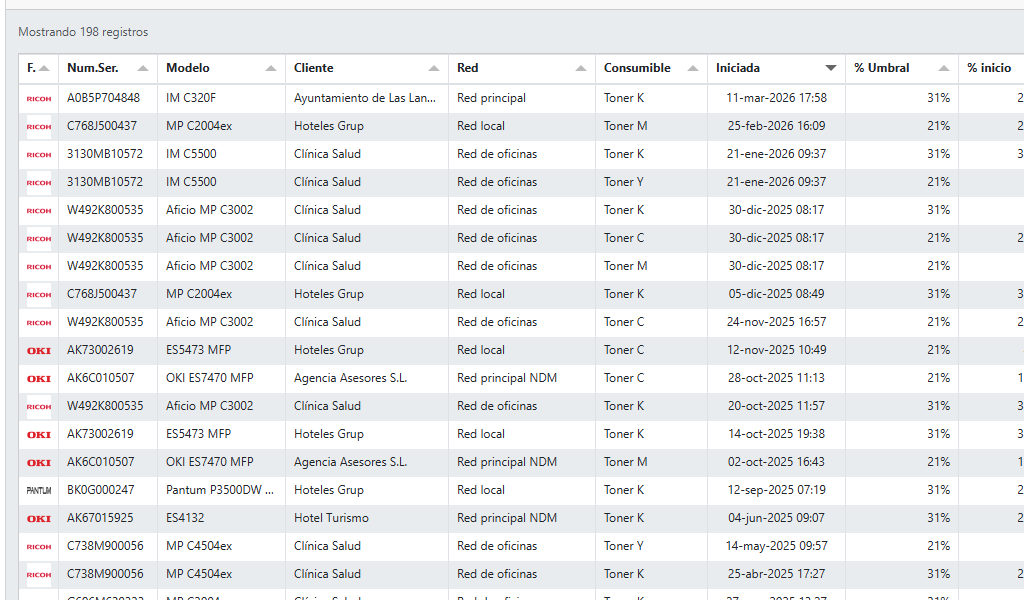Click the % Umbral column sort arrow
Image resolution: width=1024 pixels, height=600 pixels.
[944, 68]
